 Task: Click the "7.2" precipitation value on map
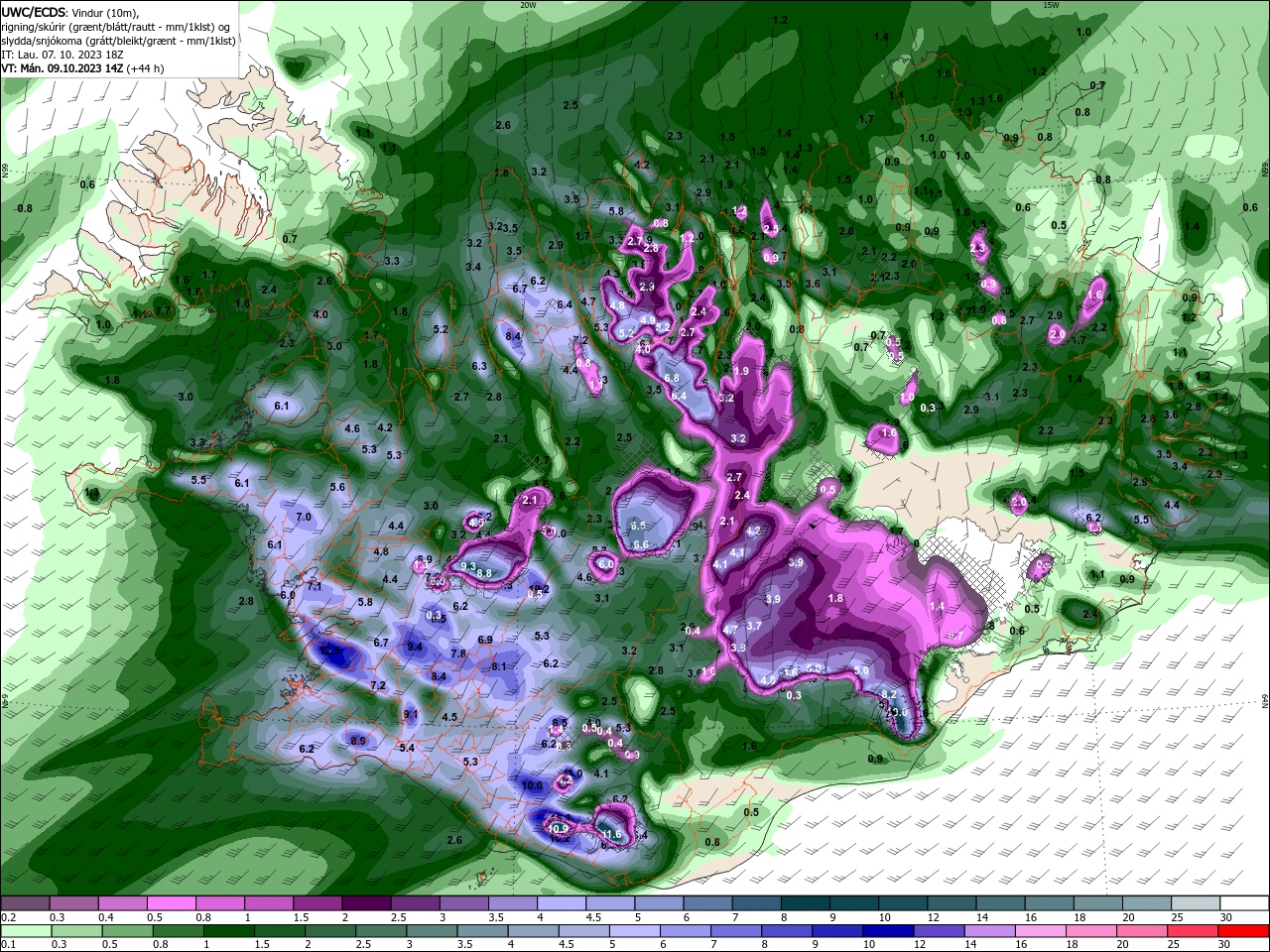(x=377, y=685)
